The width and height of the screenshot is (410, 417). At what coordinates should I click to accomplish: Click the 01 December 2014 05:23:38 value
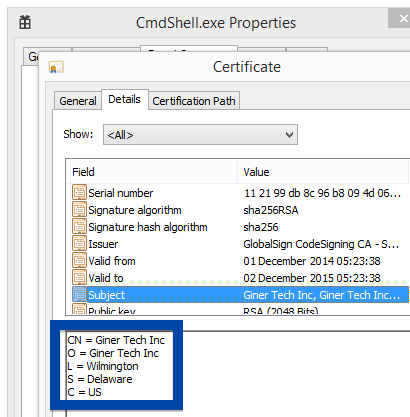pos(312,261)
